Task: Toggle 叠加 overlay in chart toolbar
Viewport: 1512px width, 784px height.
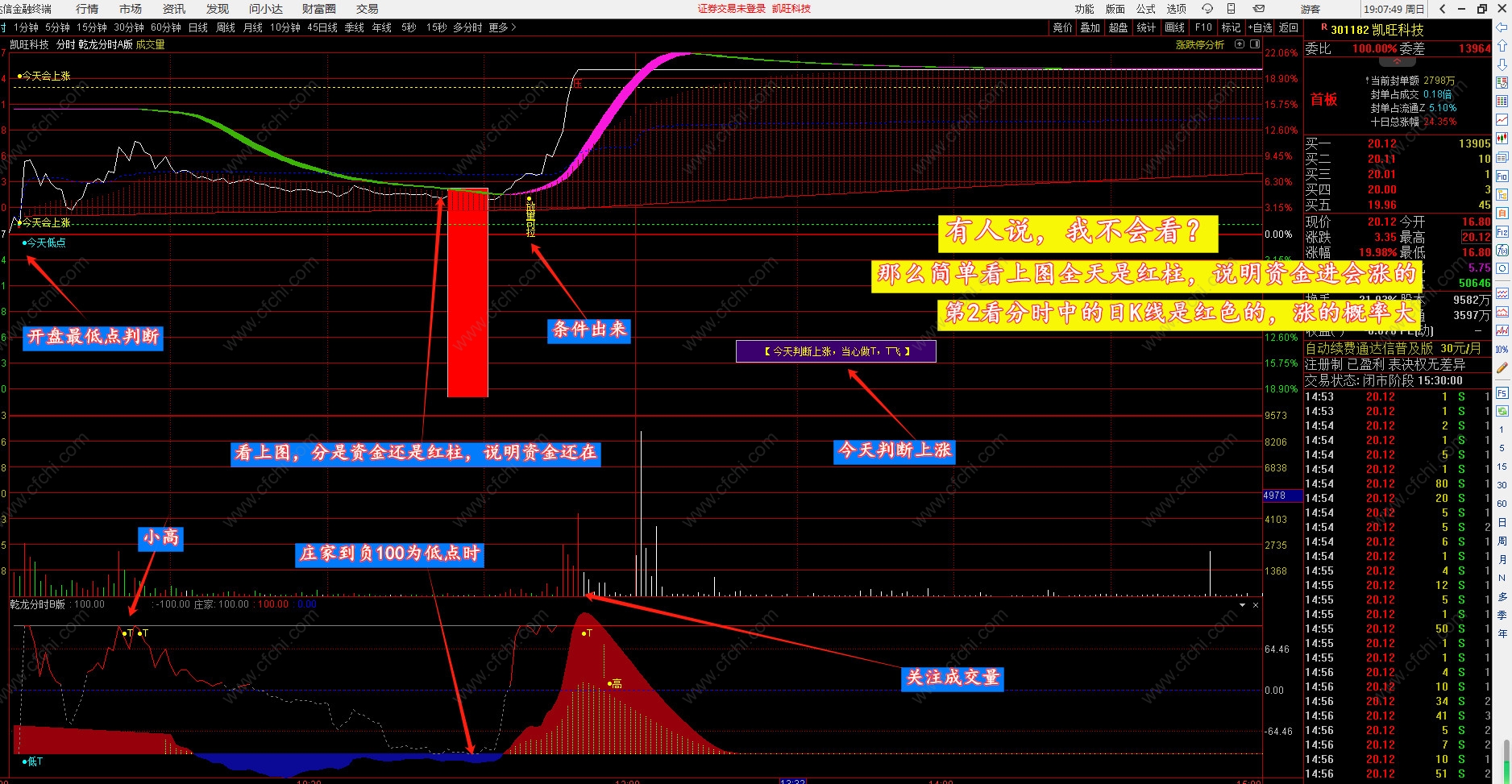Action: click(x=1090, y=27)
